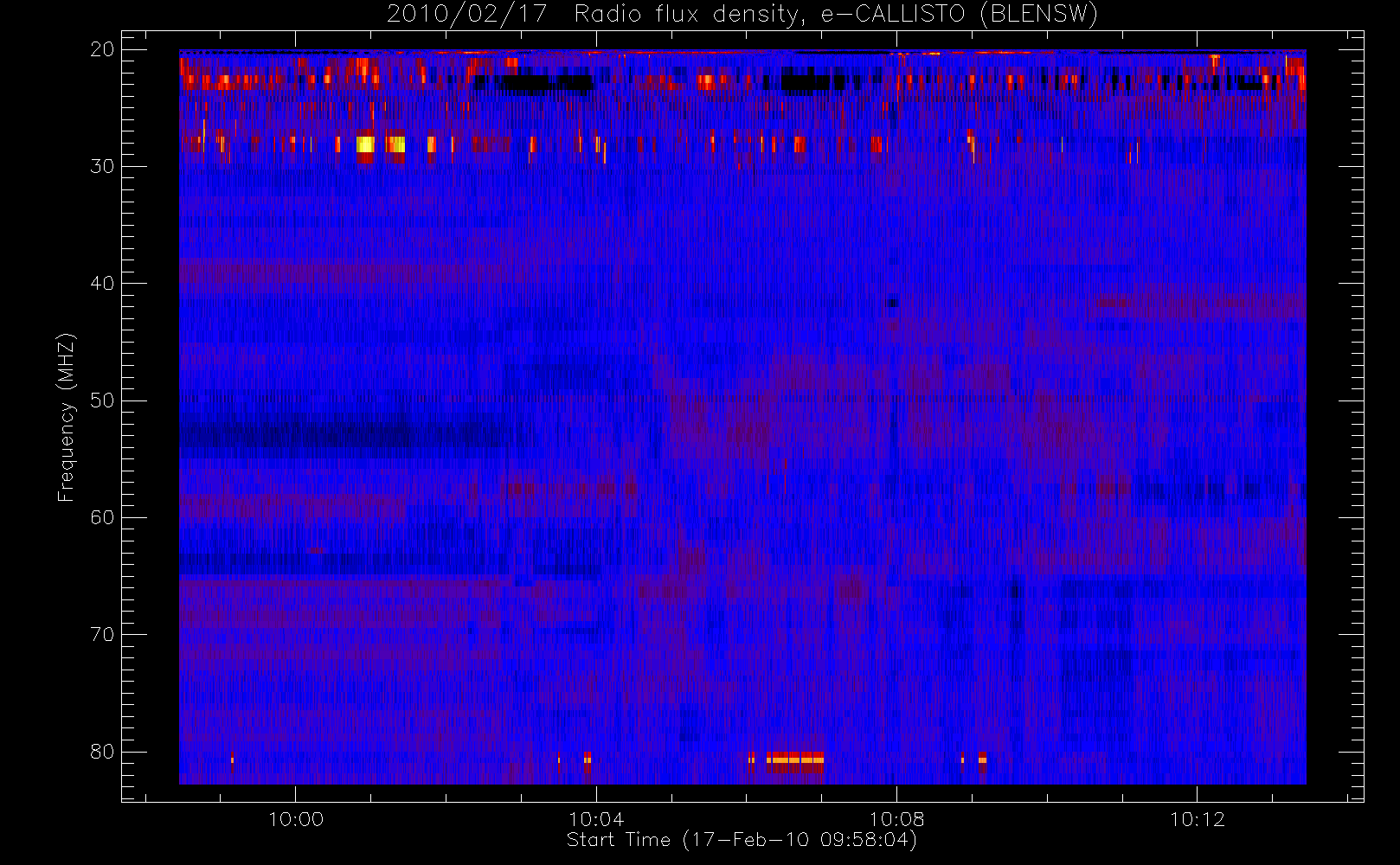Click the '30' frequency tick label
The image size is (1400, 865).
(x=102, y=166)
